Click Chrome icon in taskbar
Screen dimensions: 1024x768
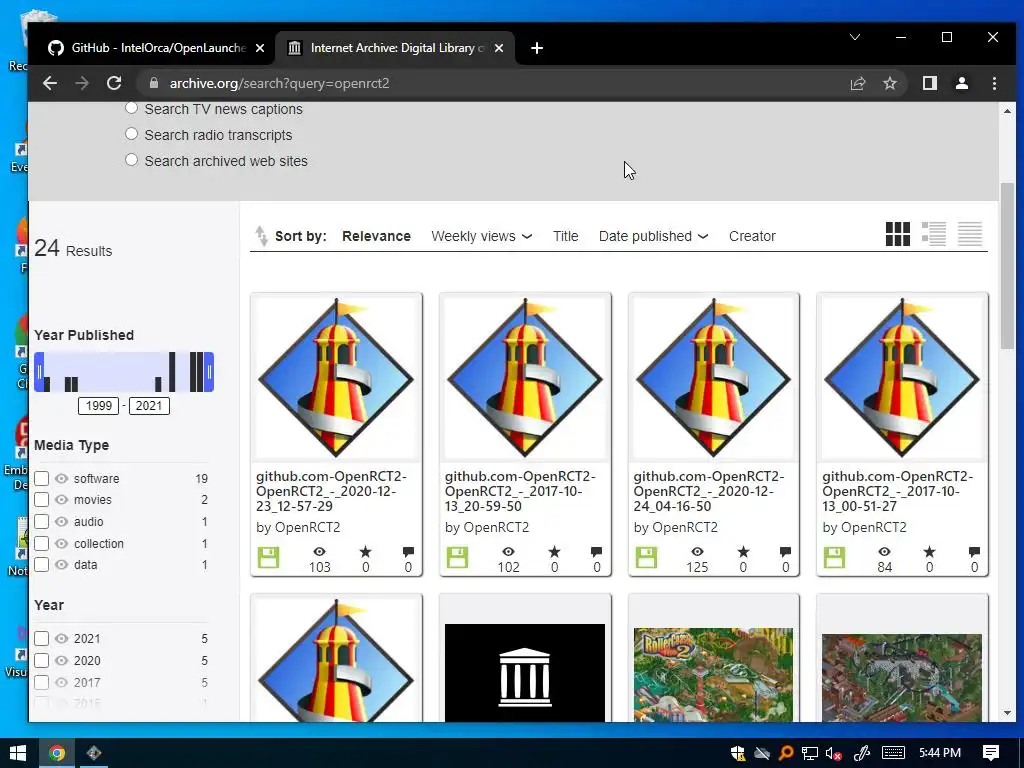(57, 753)
